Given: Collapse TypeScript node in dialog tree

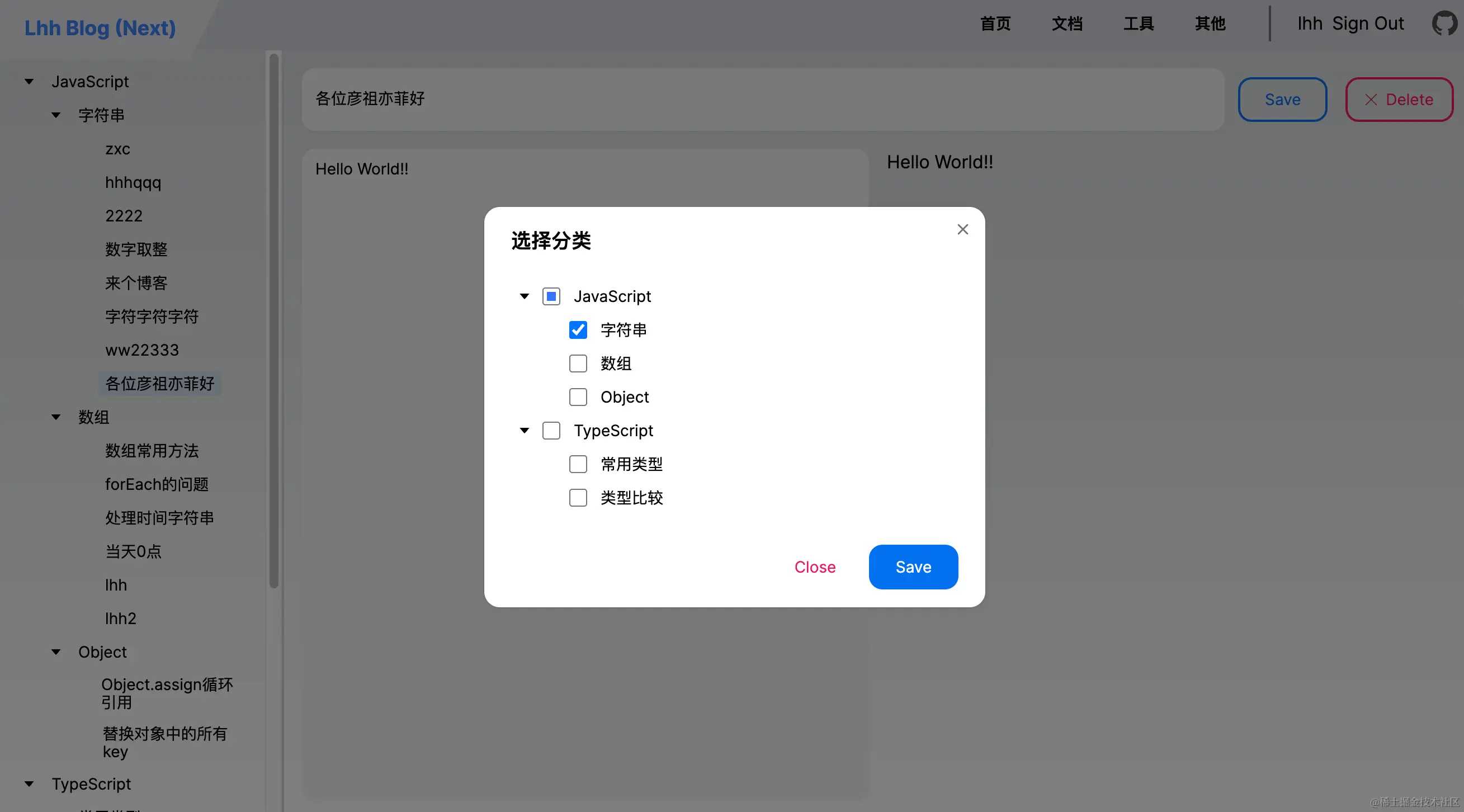Looking at the screenshot, I should pos(524,431).
